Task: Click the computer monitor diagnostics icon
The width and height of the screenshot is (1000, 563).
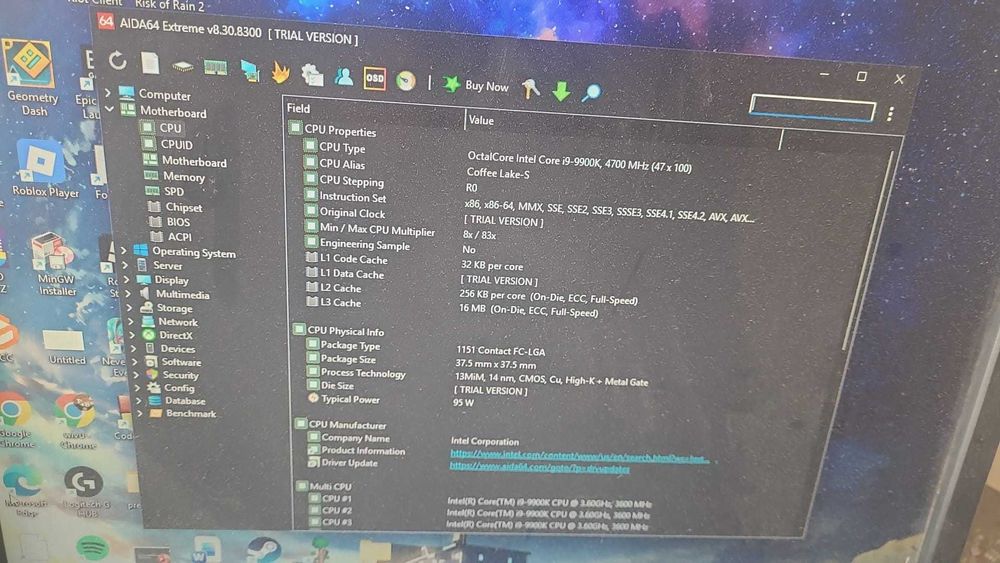Action: (249, 70)
